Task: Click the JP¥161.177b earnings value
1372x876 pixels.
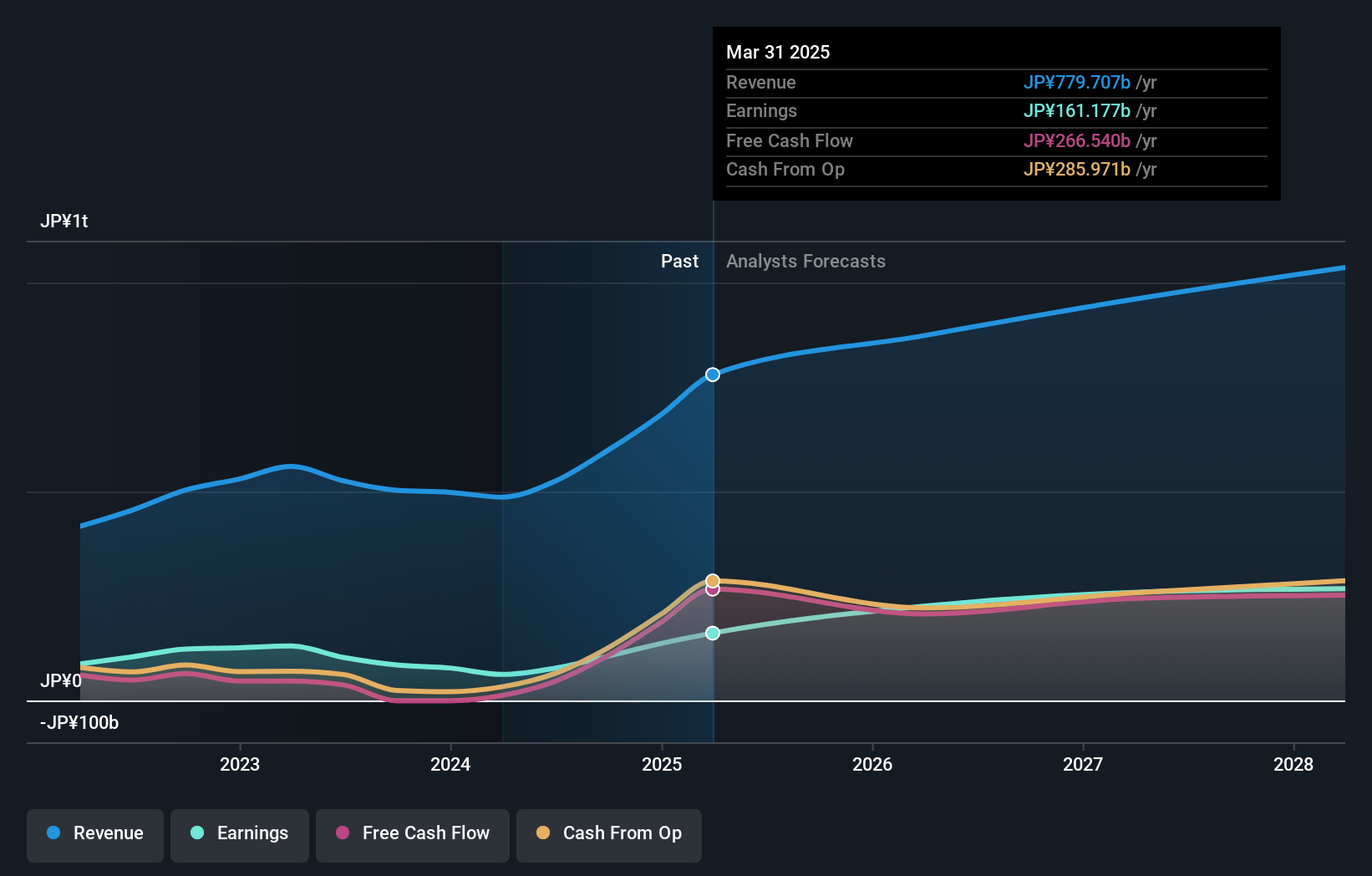Action: tap(1077, 111)
